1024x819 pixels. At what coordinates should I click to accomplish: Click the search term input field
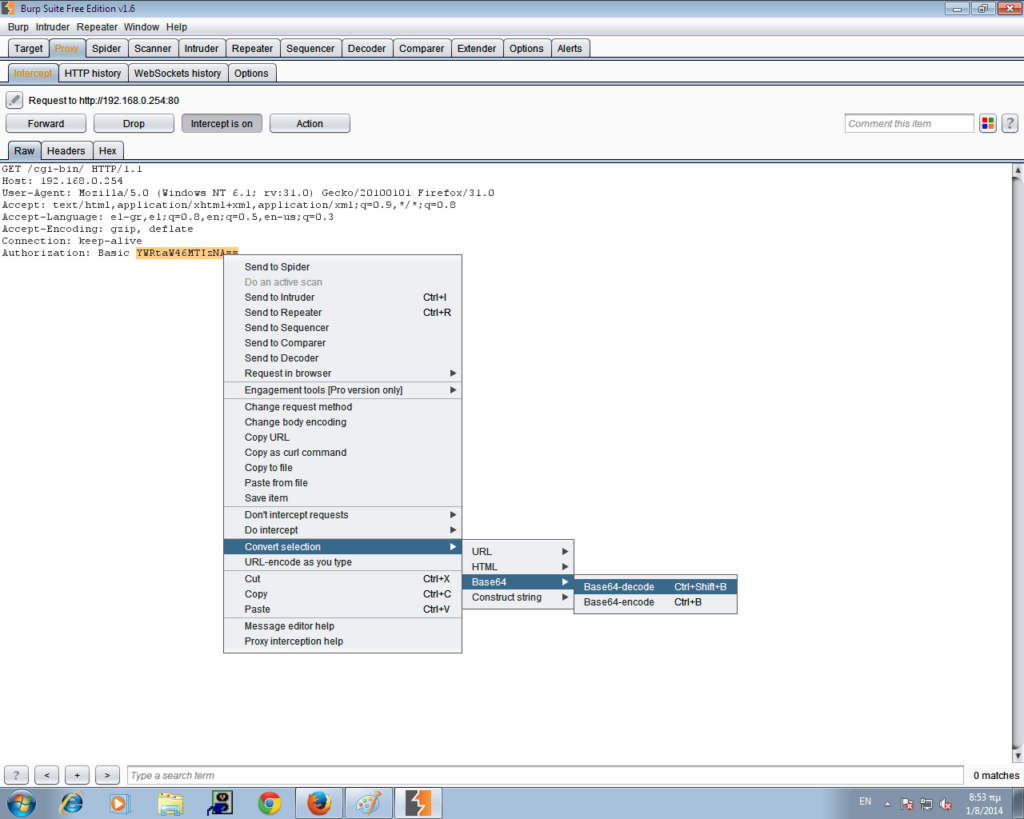pyautogui.click(x=545, y=775)
